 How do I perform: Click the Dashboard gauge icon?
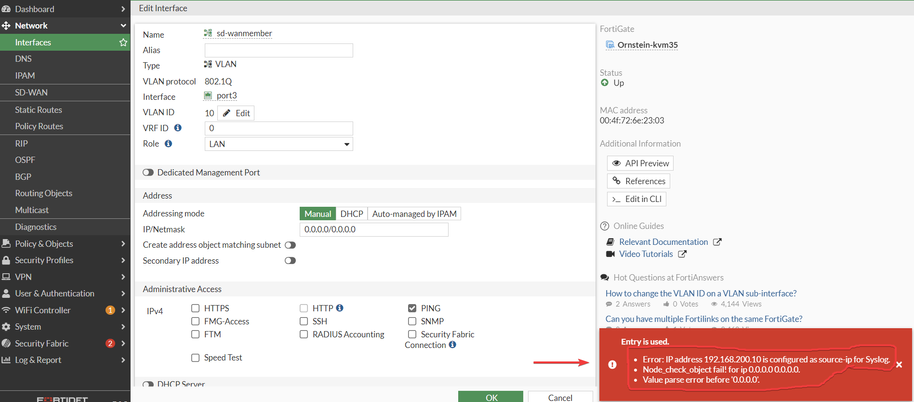point(6,9)
